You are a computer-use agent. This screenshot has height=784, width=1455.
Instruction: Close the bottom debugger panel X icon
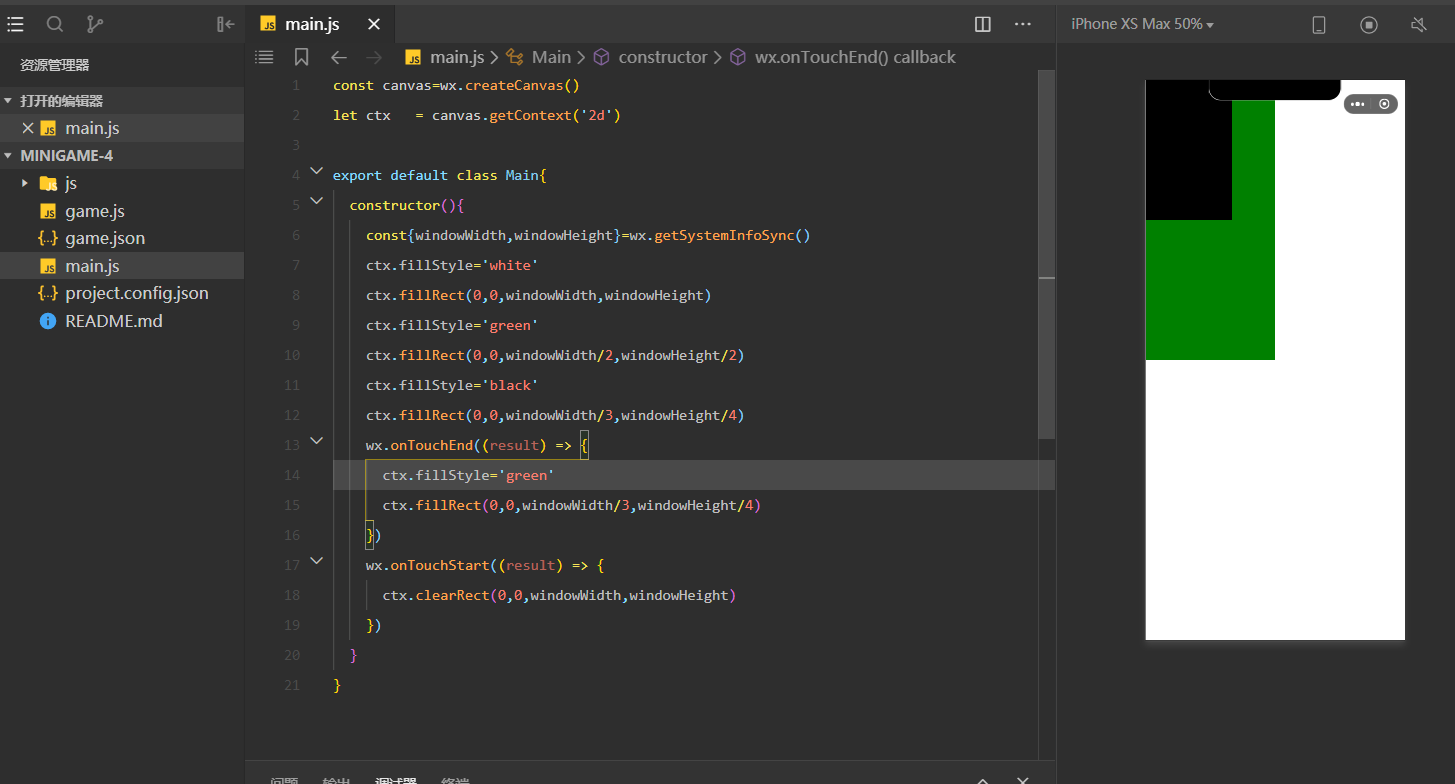[1022, 780]
